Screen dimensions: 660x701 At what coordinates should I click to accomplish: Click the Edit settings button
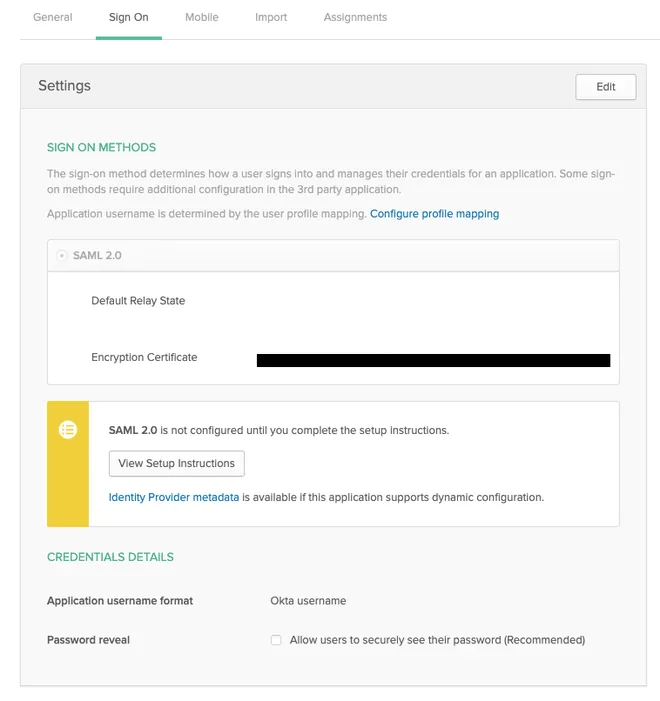click(x=605, y=87)
